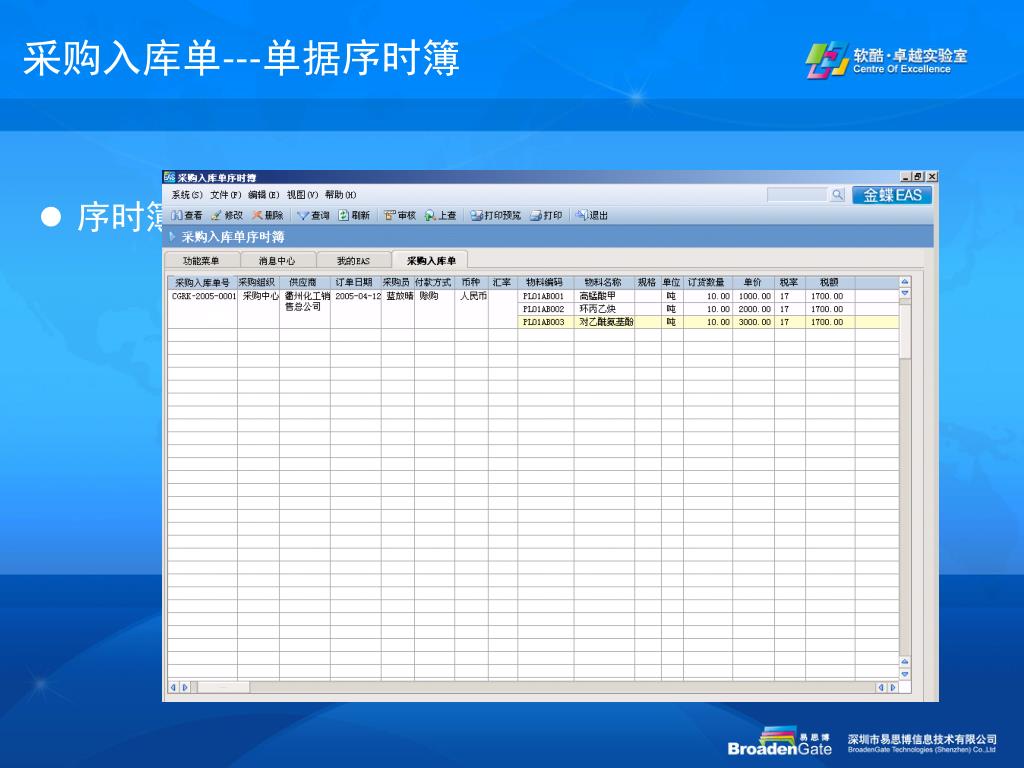This screenshot has height=768, width=1024.
Task: Select the PL01AB002 material code cell
Action: pyautogui.click(x=545, y=309)
